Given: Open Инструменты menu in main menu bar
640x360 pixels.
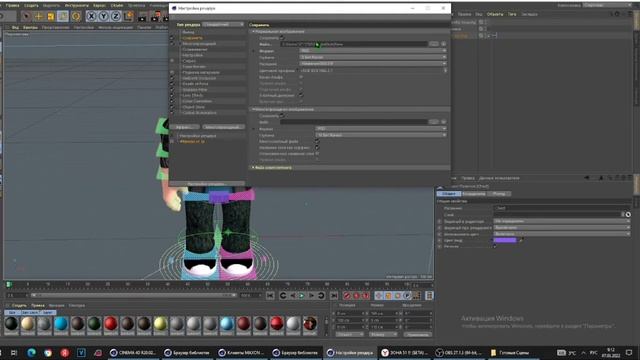Looking at the screenshot, I should pyautogui.click(x=77, y=6).
